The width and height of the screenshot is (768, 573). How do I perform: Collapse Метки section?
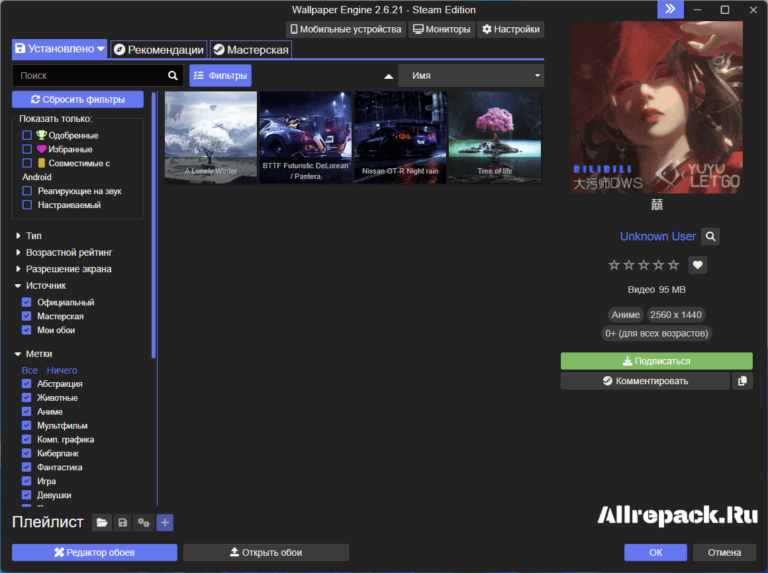coord(33,354)
